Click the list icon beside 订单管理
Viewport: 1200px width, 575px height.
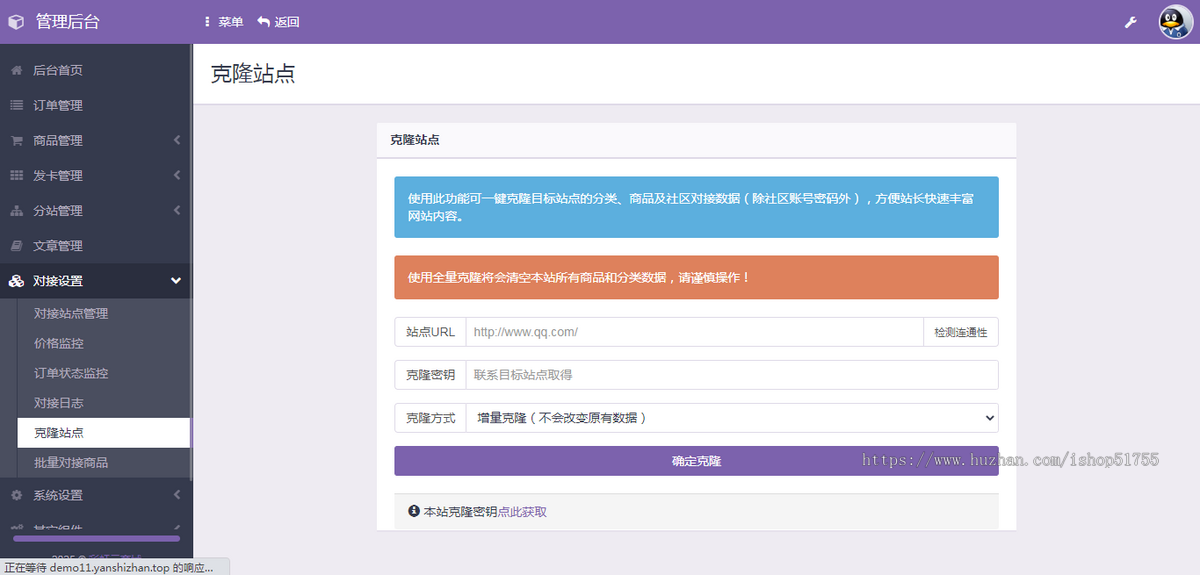[x=16, y=105]
